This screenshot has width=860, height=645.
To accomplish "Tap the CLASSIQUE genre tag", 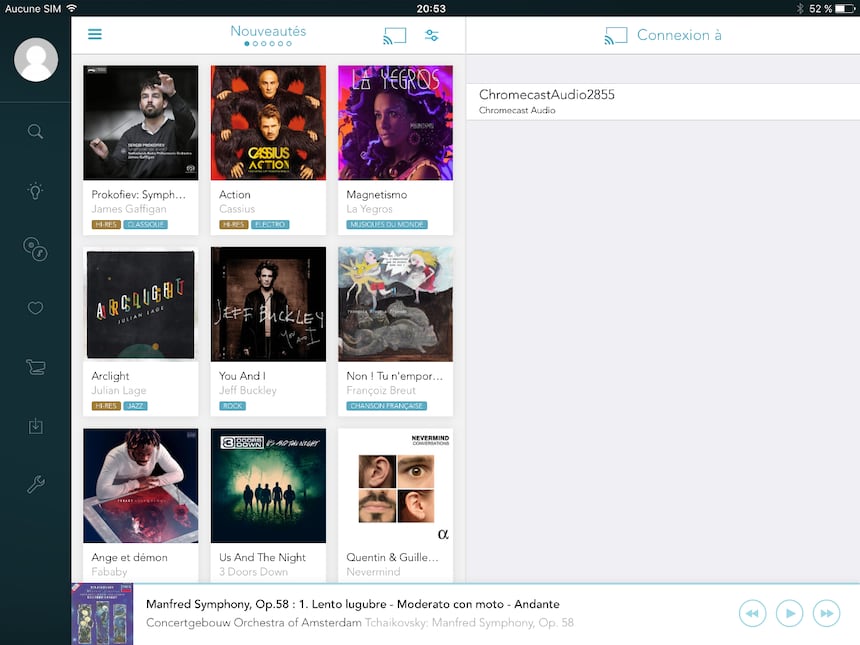I will [146, 224].
